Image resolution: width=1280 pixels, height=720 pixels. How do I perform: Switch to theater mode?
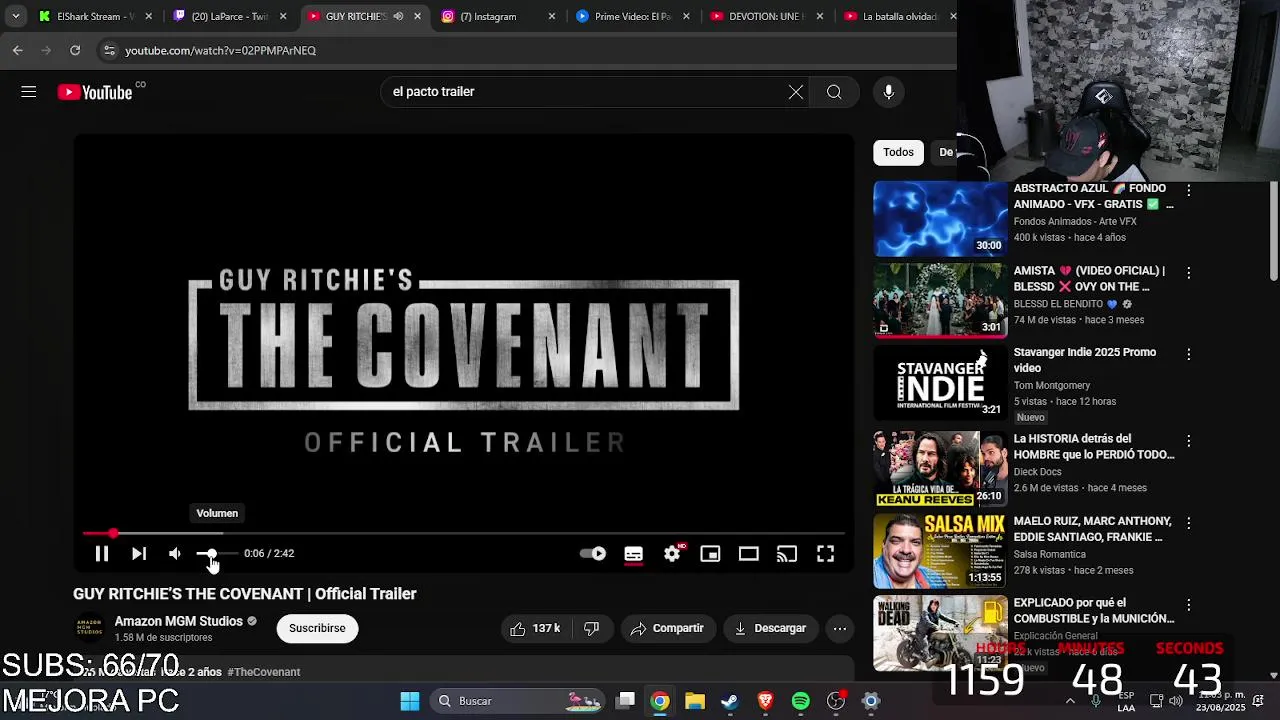(748, 553)
